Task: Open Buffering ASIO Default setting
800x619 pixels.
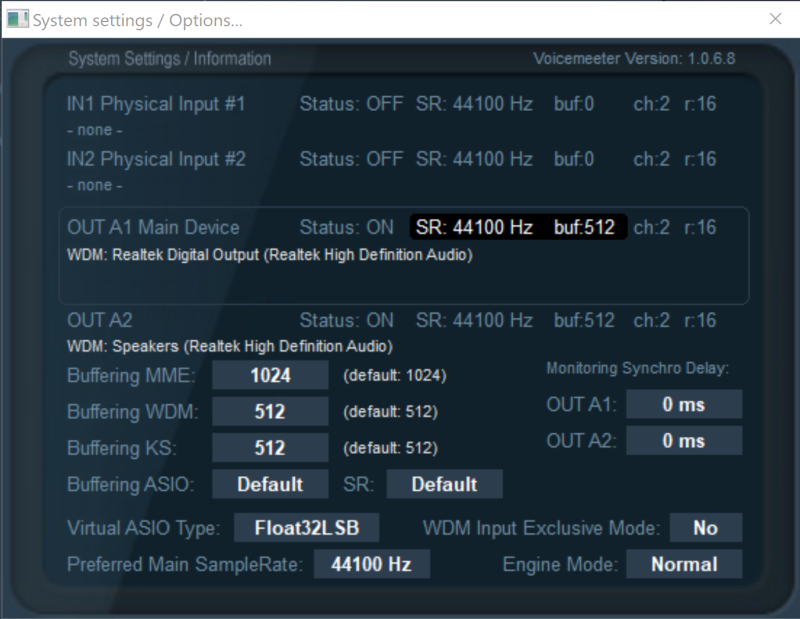Action: pos(270,484)
